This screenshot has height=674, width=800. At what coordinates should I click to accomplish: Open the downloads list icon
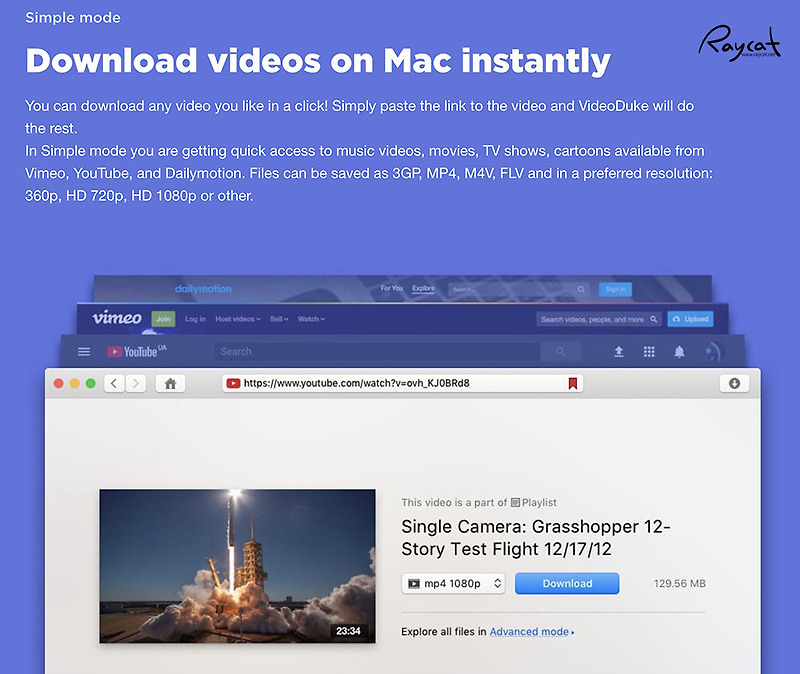(734, 383)
